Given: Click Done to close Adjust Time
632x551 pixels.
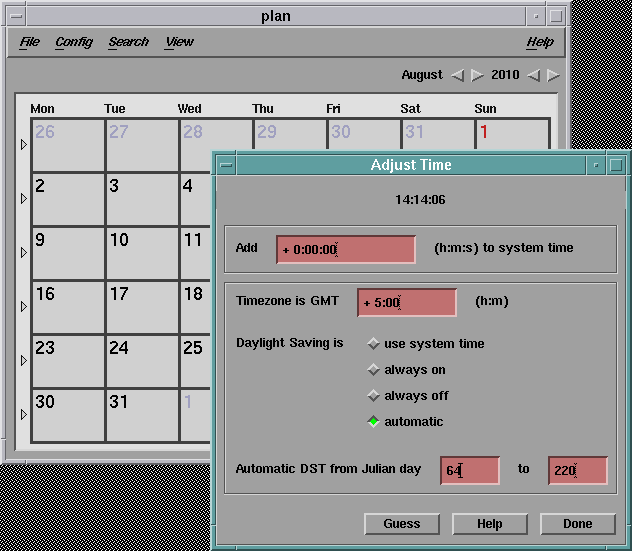Looking at the screenshot, I should pos(577,524).
